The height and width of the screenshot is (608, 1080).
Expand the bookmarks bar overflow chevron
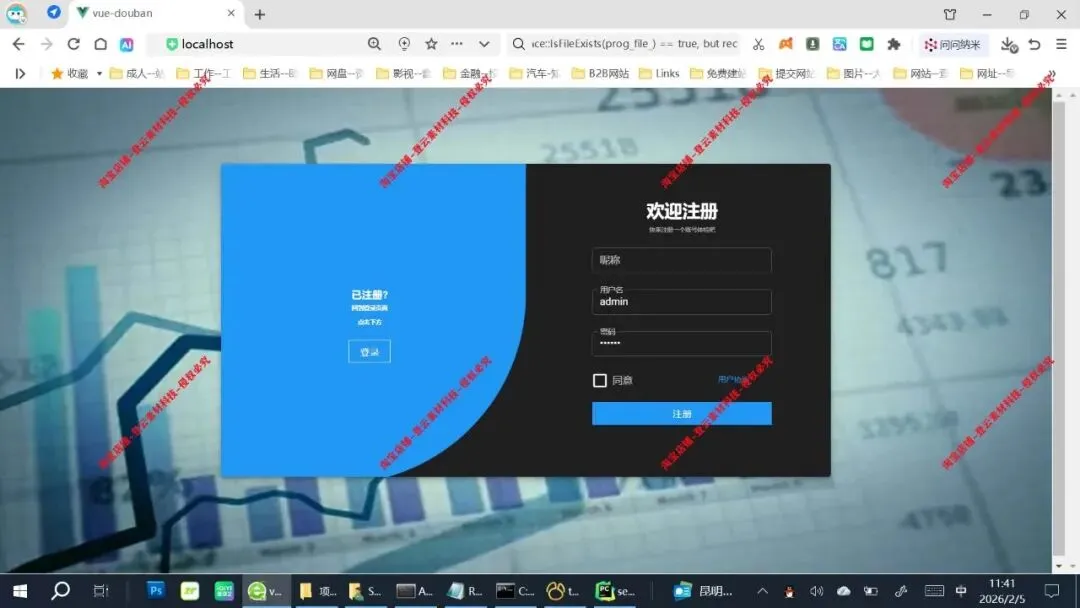[x=1052, y=74]
